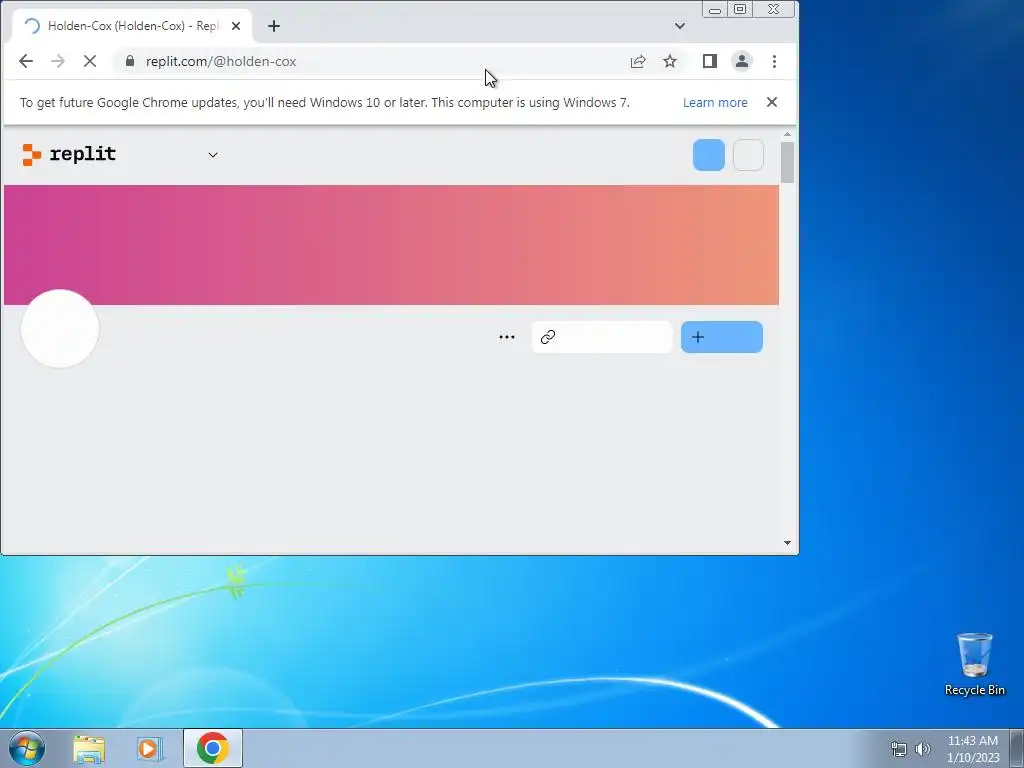Click the Replit logo
This screenshot has width=1024, height=768.
tap(69, 155)
